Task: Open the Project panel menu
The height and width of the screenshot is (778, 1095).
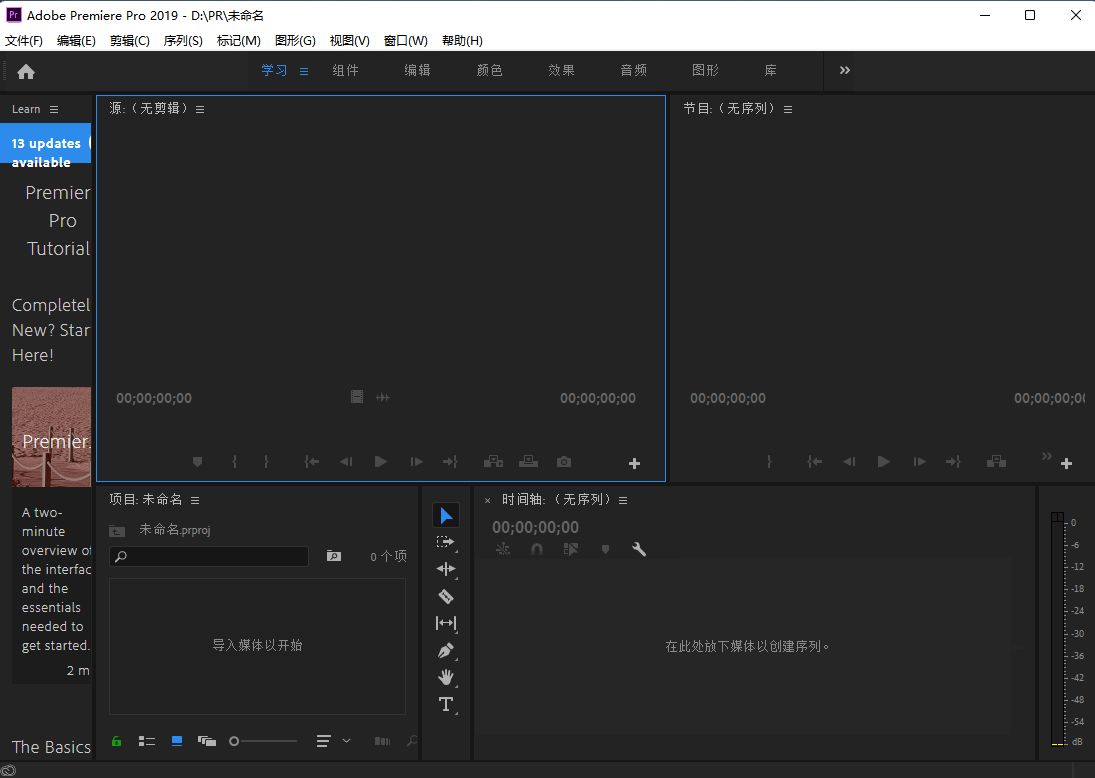Action: [x=195, y=501]
